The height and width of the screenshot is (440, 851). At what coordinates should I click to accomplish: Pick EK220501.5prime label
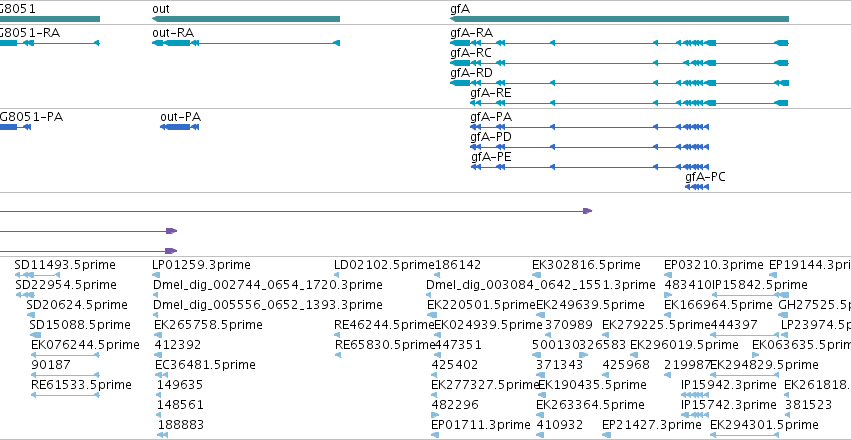pos(481,305)
